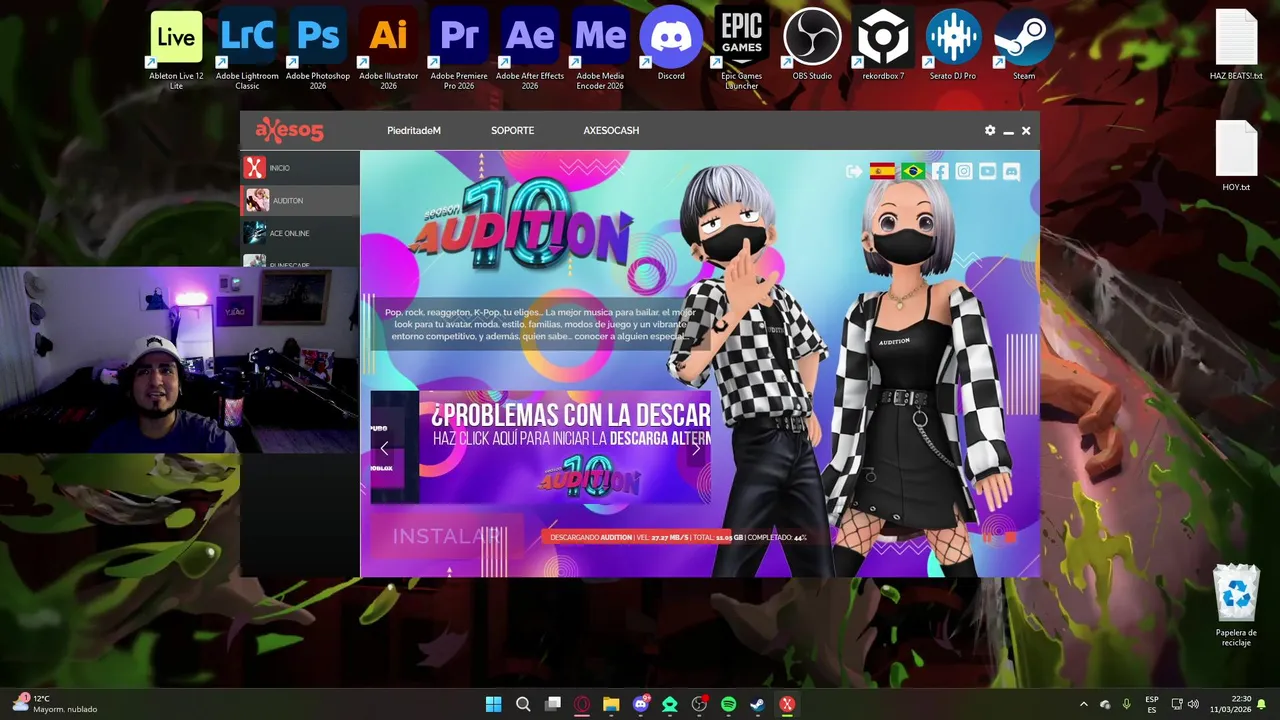The width and height of the screenshot is (1280, 720).
Task: Open rekordbox 7 desktop shortcut
Action: tap(883, 45)
